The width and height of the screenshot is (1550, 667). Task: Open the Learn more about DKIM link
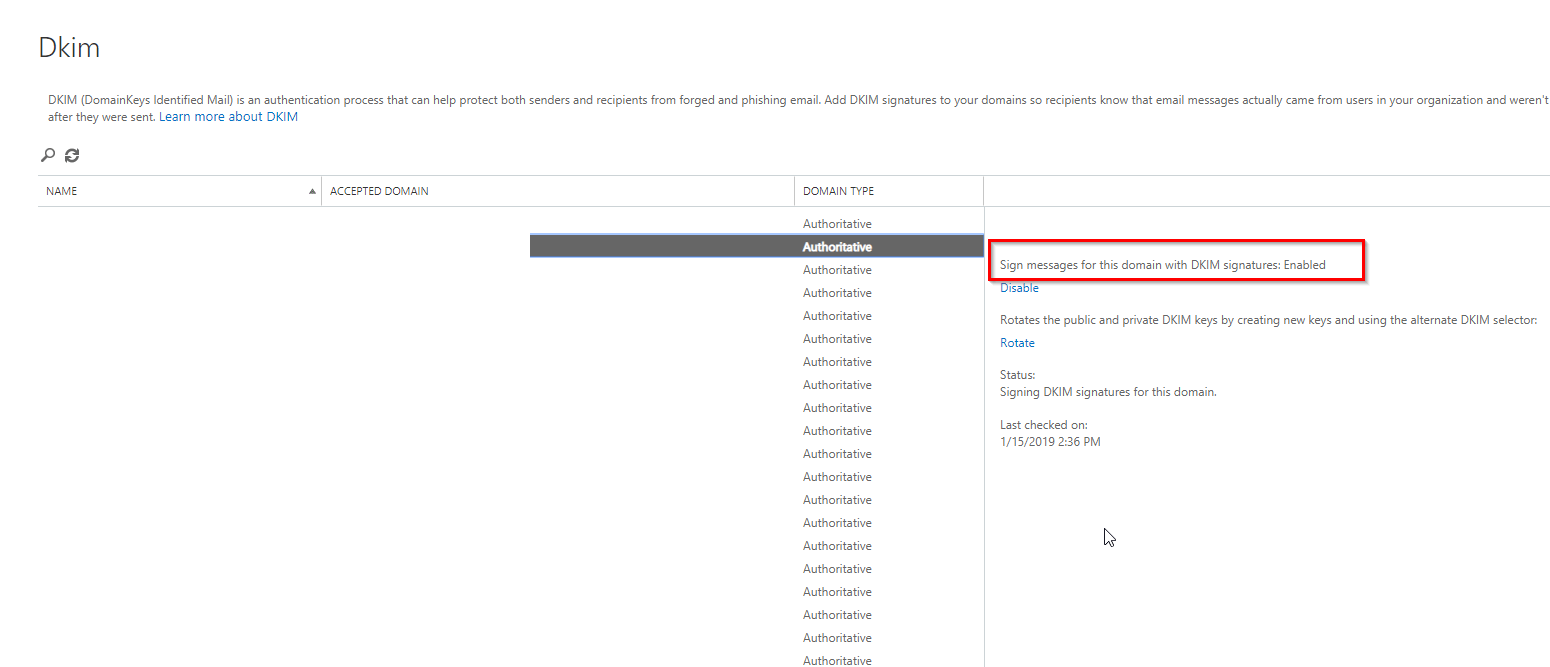[228, 117]
